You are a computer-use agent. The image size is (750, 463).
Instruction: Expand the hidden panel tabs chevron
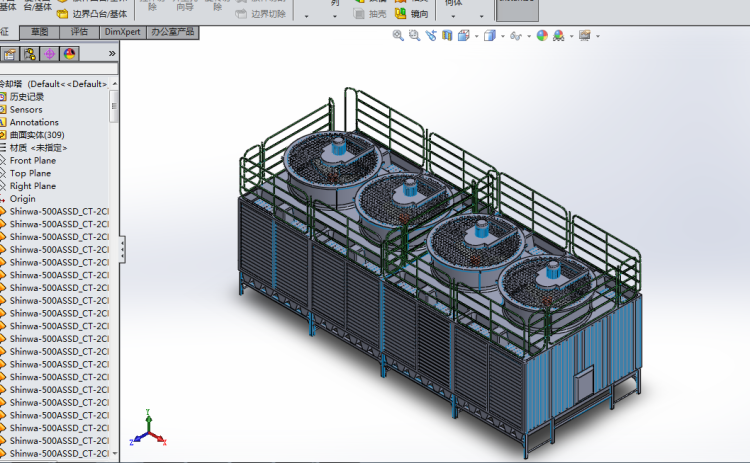coord(112,54)
